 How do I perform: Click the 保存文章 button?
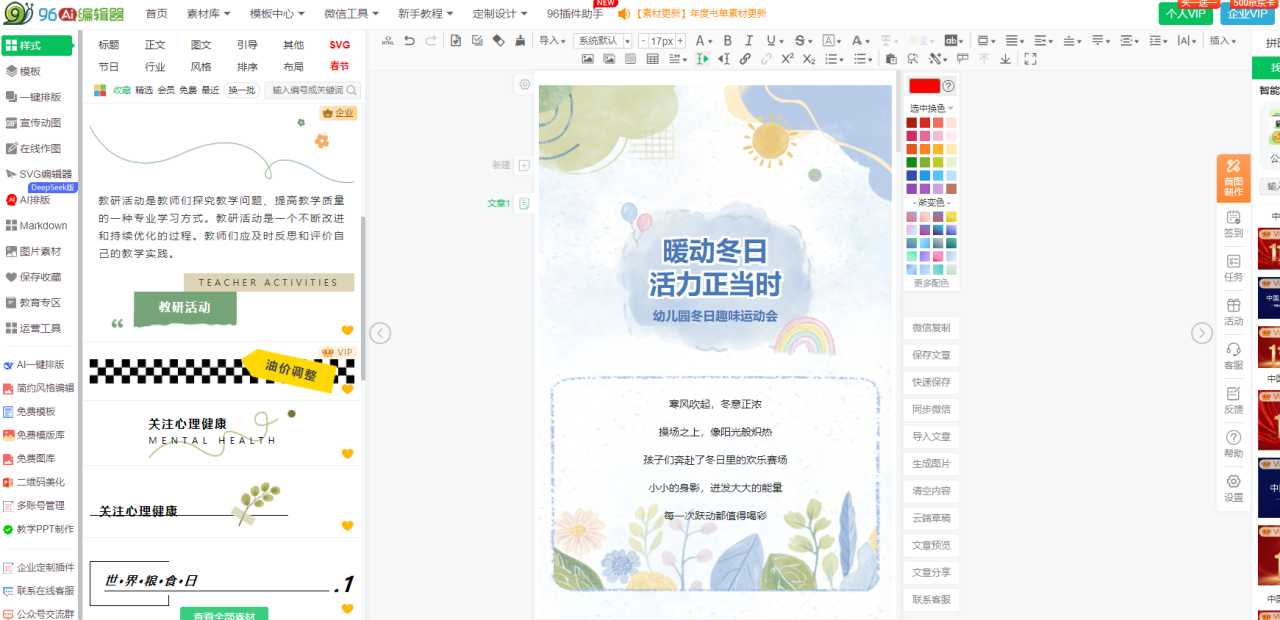(x=931, y=355)
